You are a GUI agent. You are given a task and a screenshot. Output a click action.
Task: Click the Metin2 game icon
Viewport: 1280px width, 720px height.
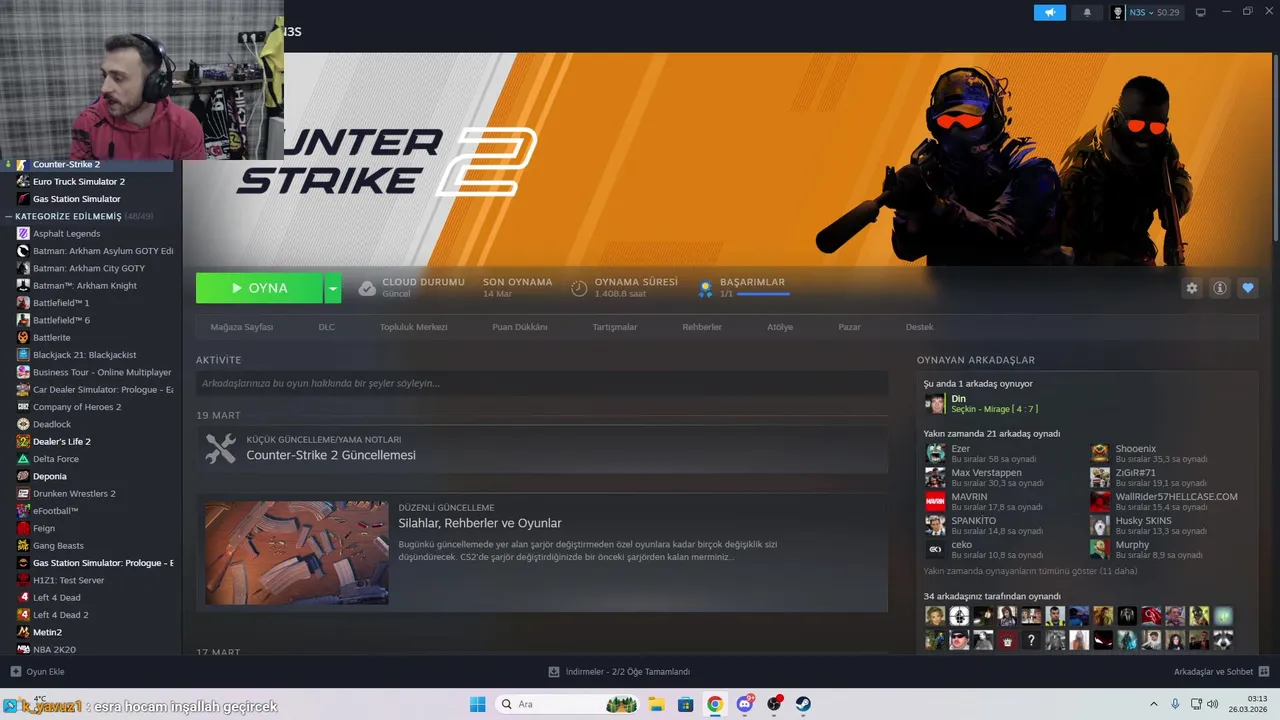[x=23, y=632]
